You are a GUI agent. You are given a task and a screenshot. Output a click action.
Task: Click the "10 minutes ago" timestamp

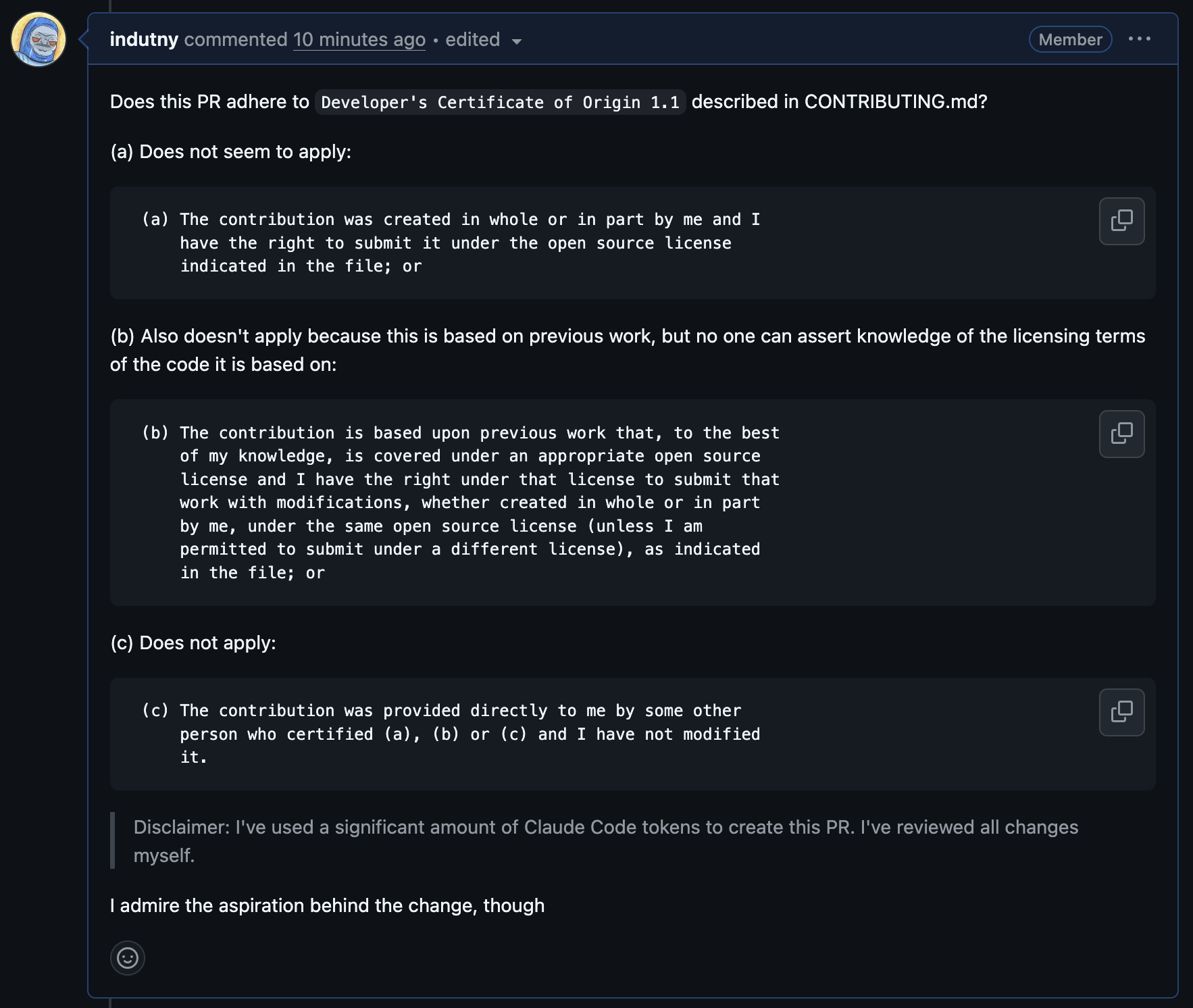[359, 40]
